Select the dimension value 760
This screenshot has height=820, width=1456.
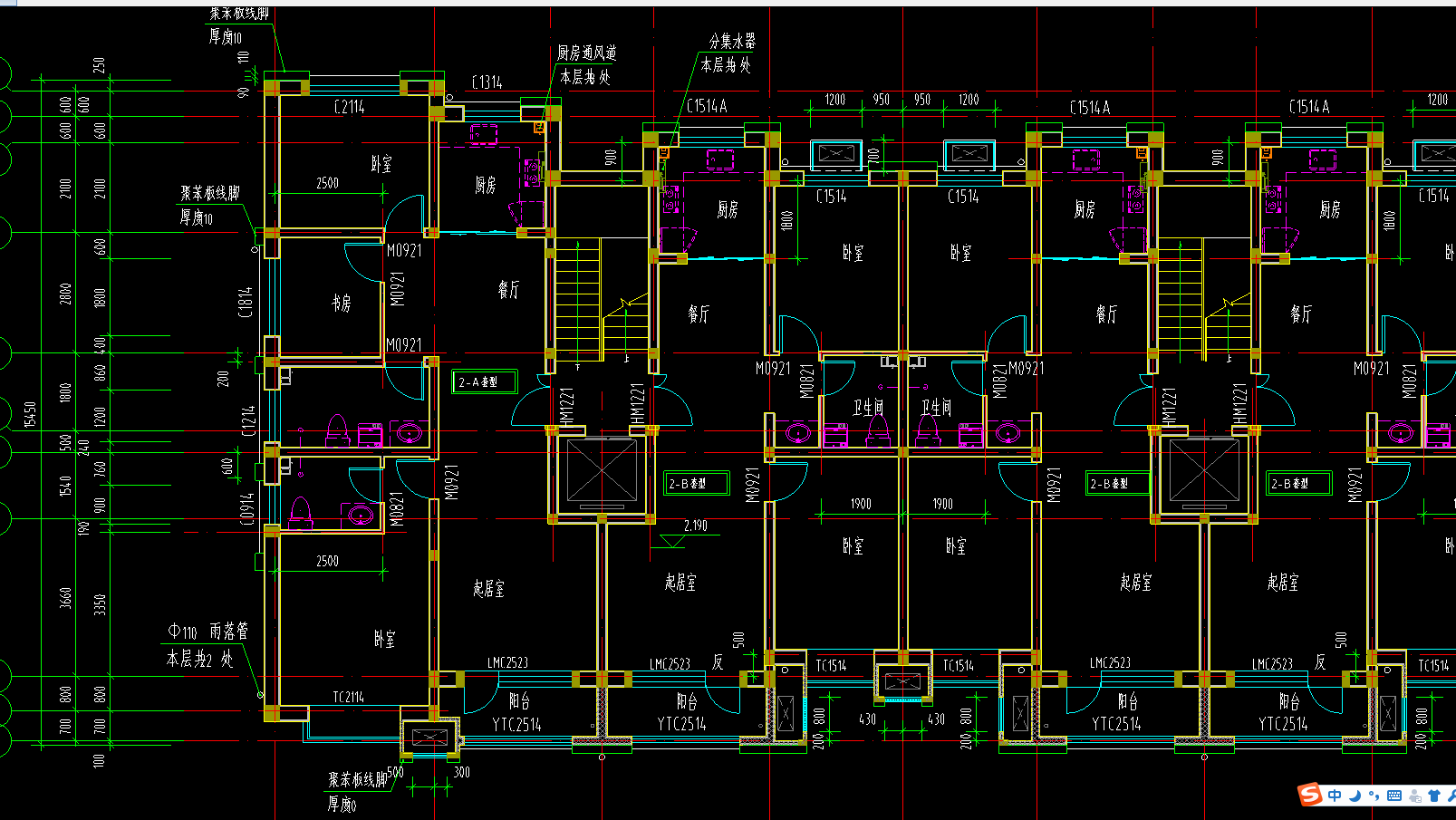point(100,468)
